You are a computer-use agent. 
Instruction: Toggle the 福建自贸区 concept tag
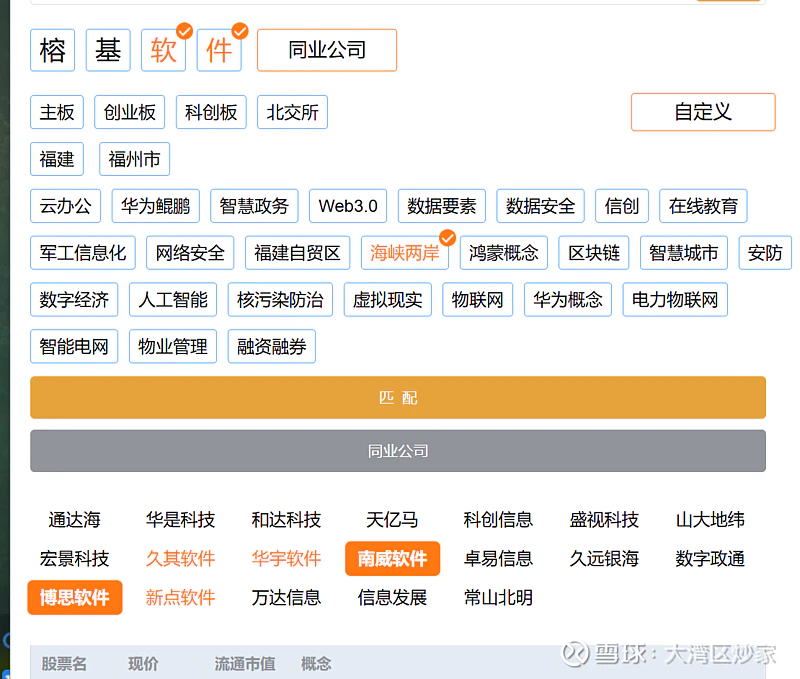coord(297,253)
